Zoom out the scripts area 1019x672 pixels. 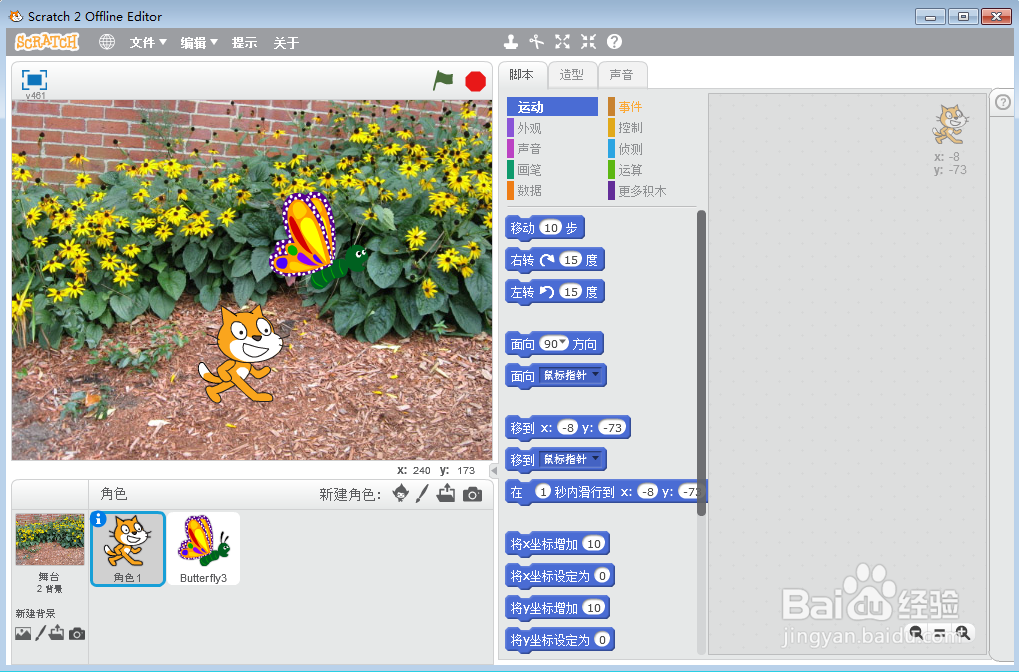[916, 632]
